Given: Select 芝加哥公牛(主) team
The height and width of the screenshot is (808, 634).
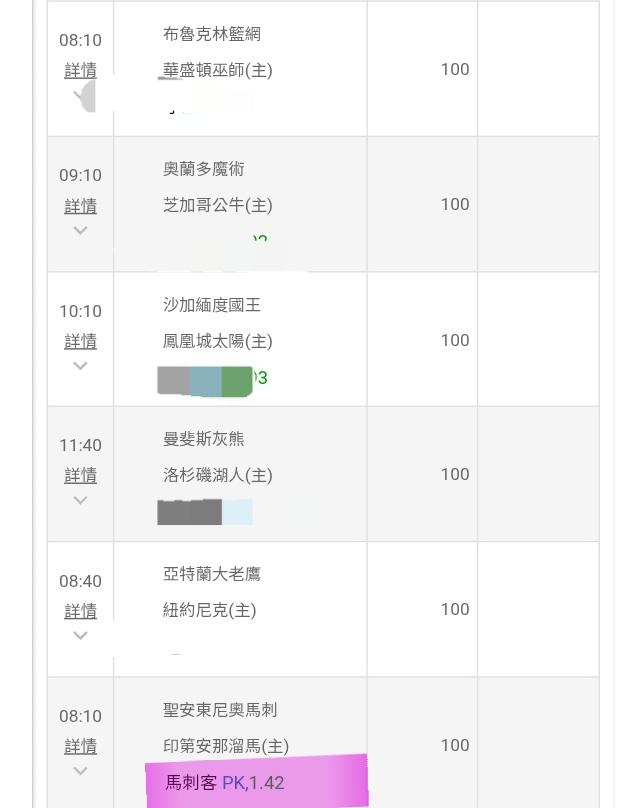Looking at the screenshot, I should coord(218,205).
